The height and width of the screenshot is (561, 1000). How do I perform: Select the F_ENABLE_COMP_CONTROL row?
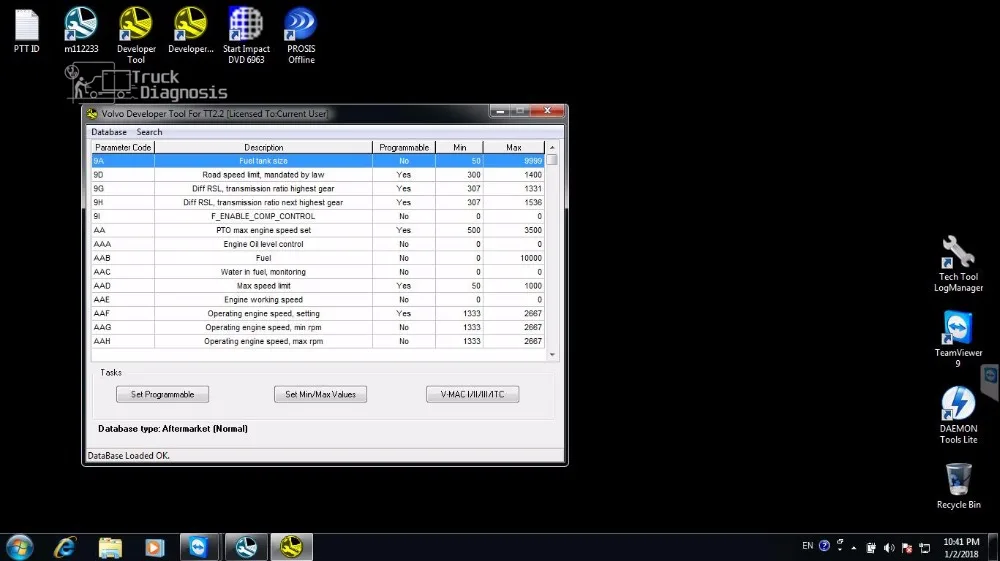pos(318,216)
